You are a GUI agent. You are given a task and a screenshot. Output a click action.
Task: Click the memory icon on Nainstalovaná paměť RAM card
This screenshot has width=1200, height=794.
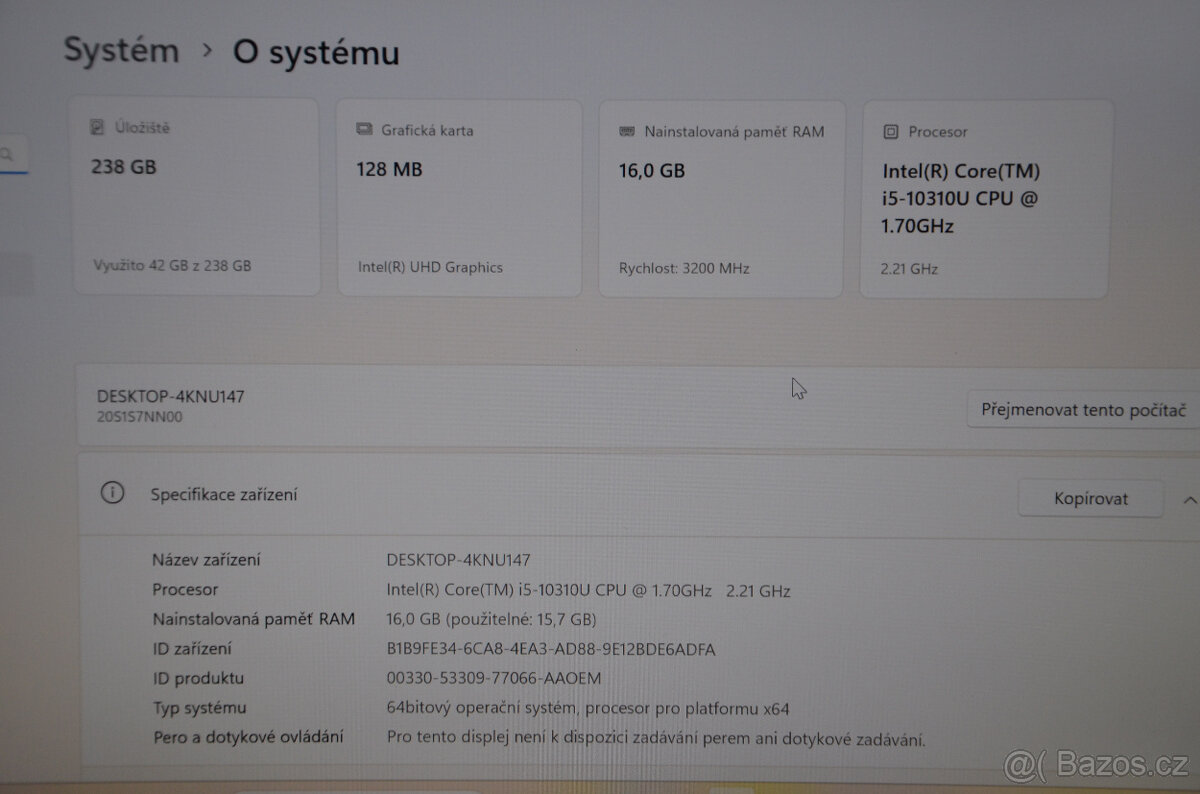[627, 131]
